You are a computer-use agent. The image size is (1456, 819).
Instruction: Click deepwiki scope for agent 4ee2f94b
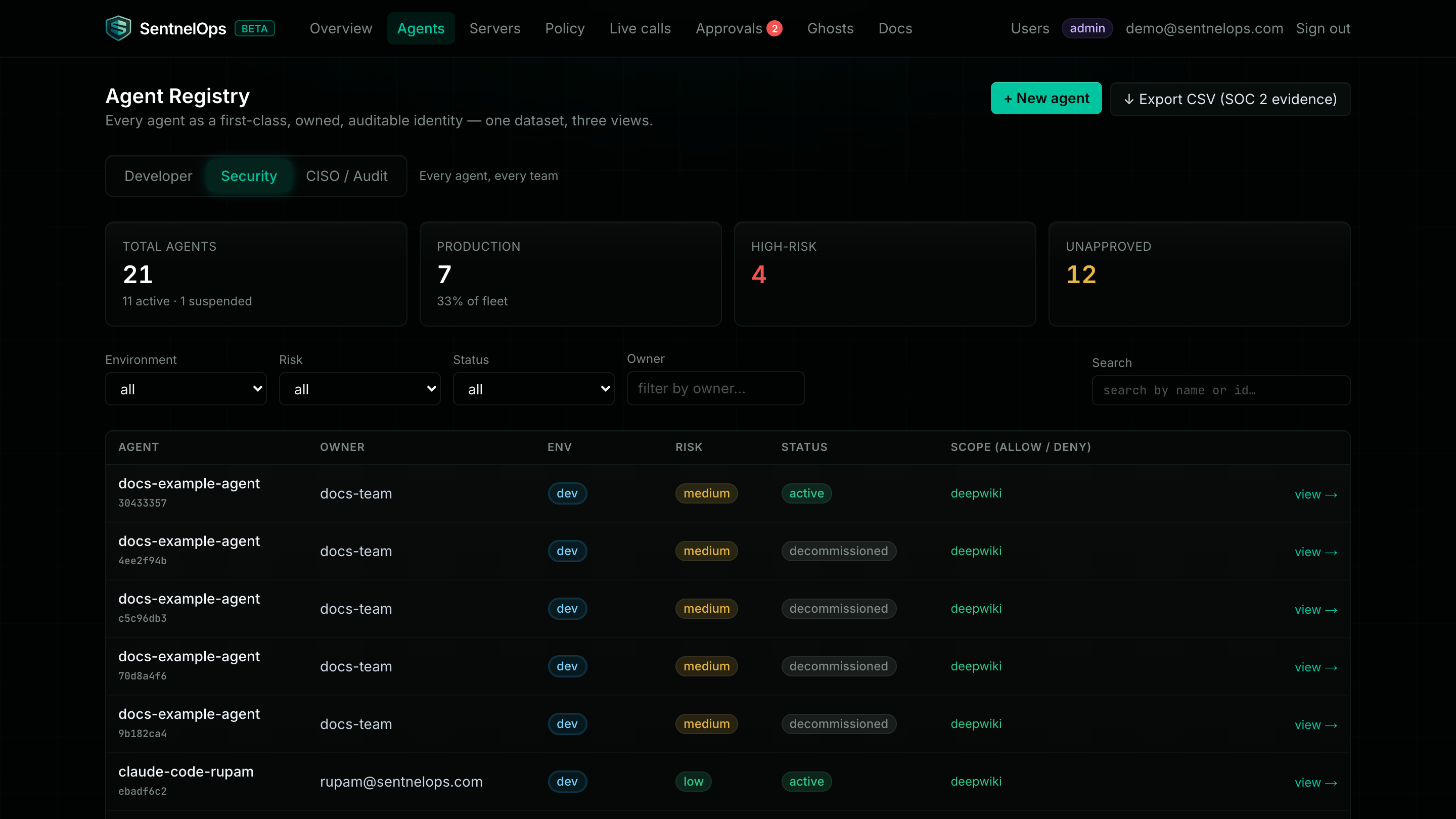coord(976,551)
